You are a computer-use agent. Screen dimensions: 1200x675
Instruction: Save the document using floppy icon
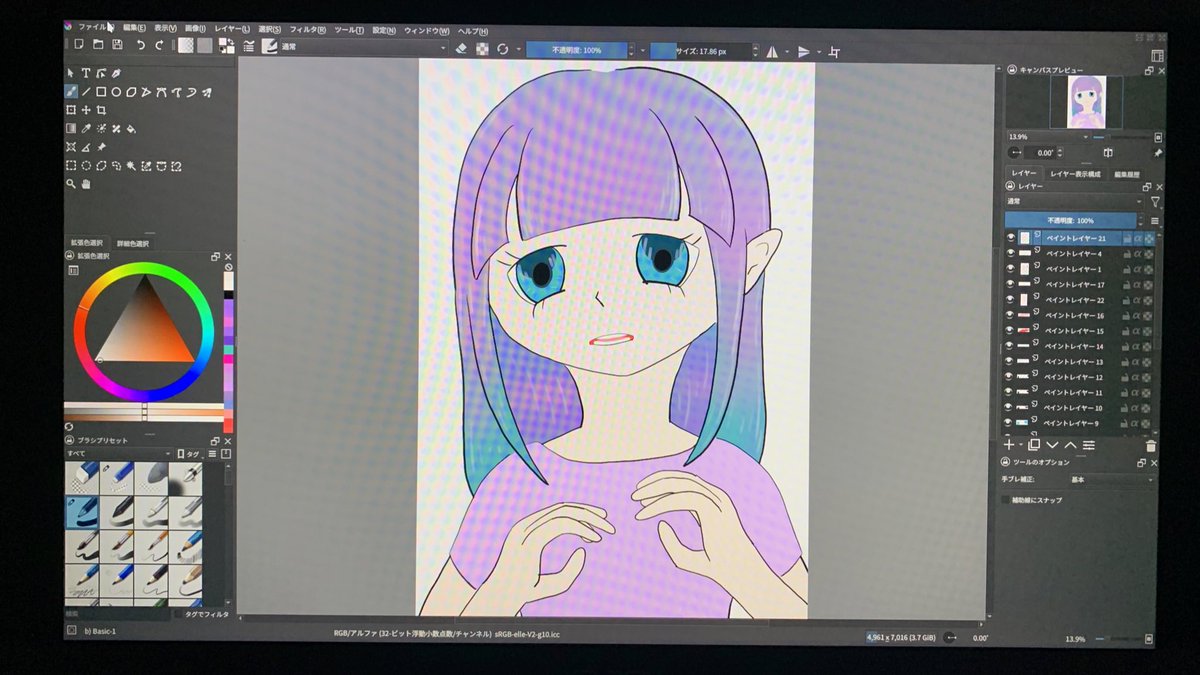pyautogui.click(x=117, y=46)
